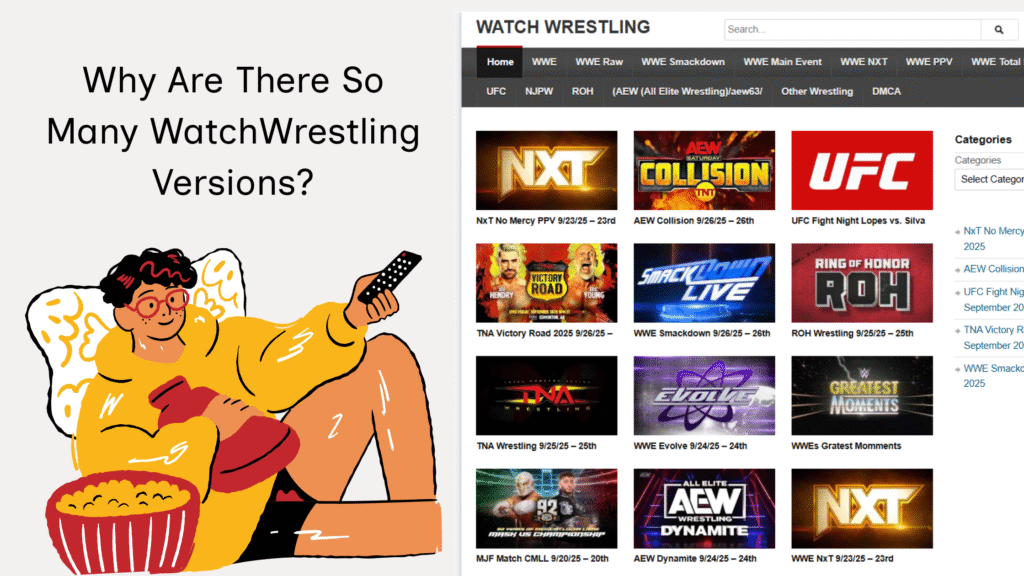Open the Smackdown Live thumbnail

pyautogui.click(x=704, y=283)
